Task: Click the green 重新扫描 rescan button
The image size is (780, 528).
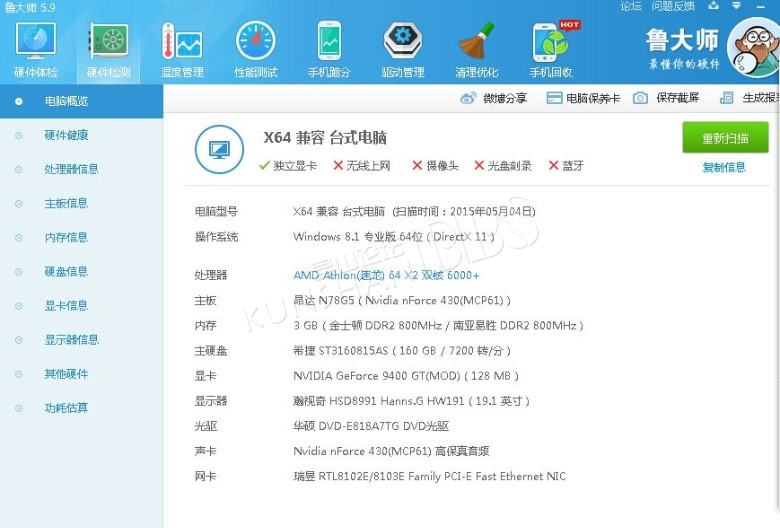Action: click(725, 138)
